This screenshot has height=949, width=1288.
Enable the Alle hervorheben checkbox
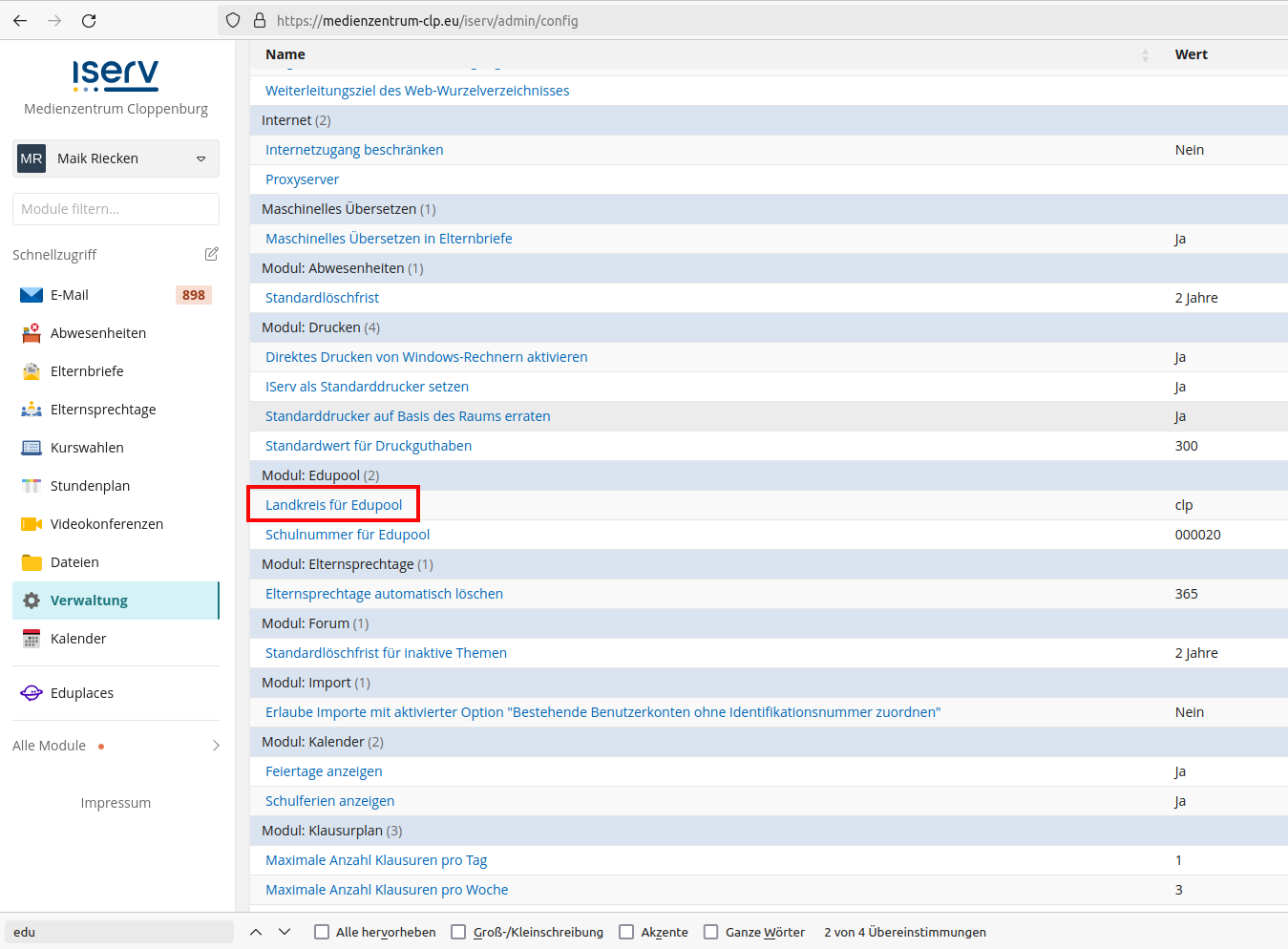click(x=322, y=932)
